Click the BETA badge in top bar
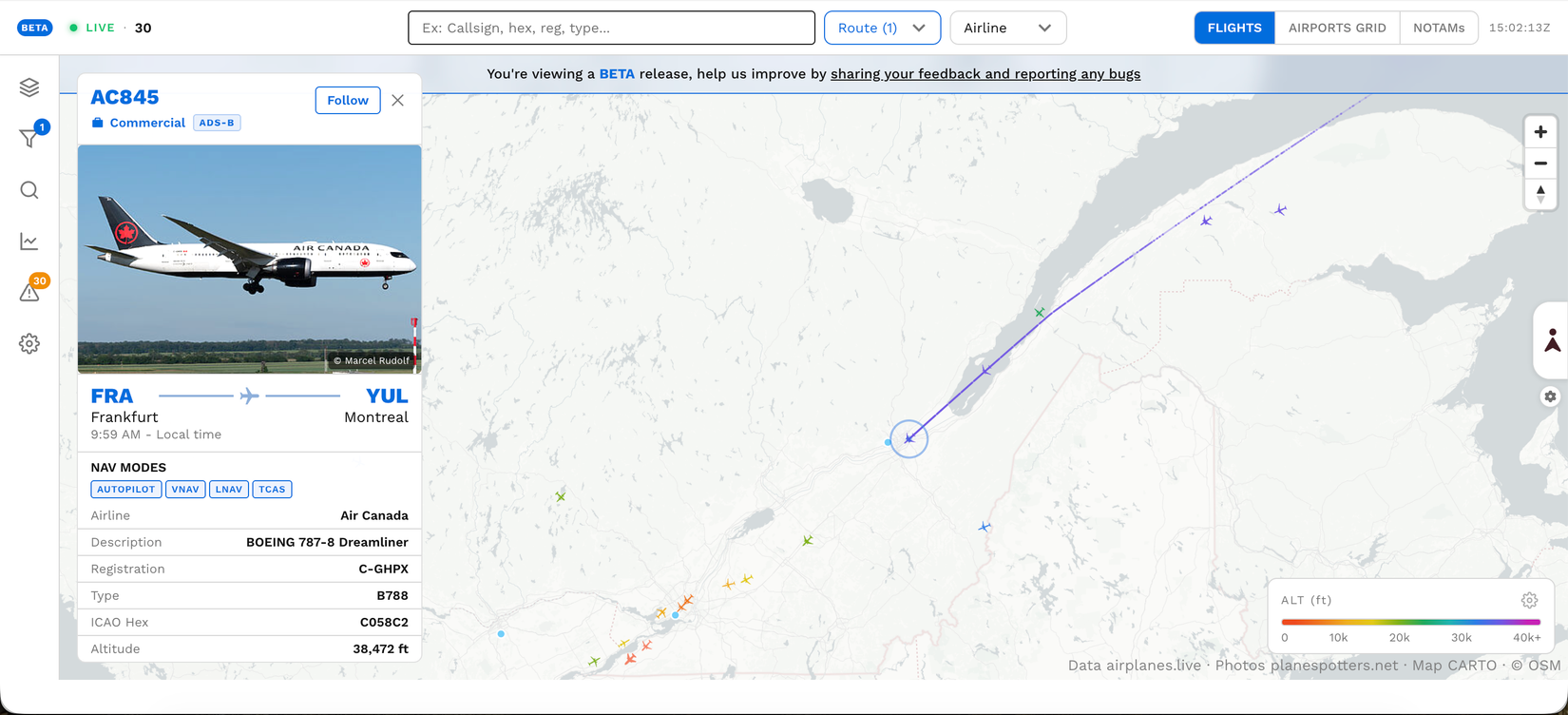 click(x=35, y=28)
